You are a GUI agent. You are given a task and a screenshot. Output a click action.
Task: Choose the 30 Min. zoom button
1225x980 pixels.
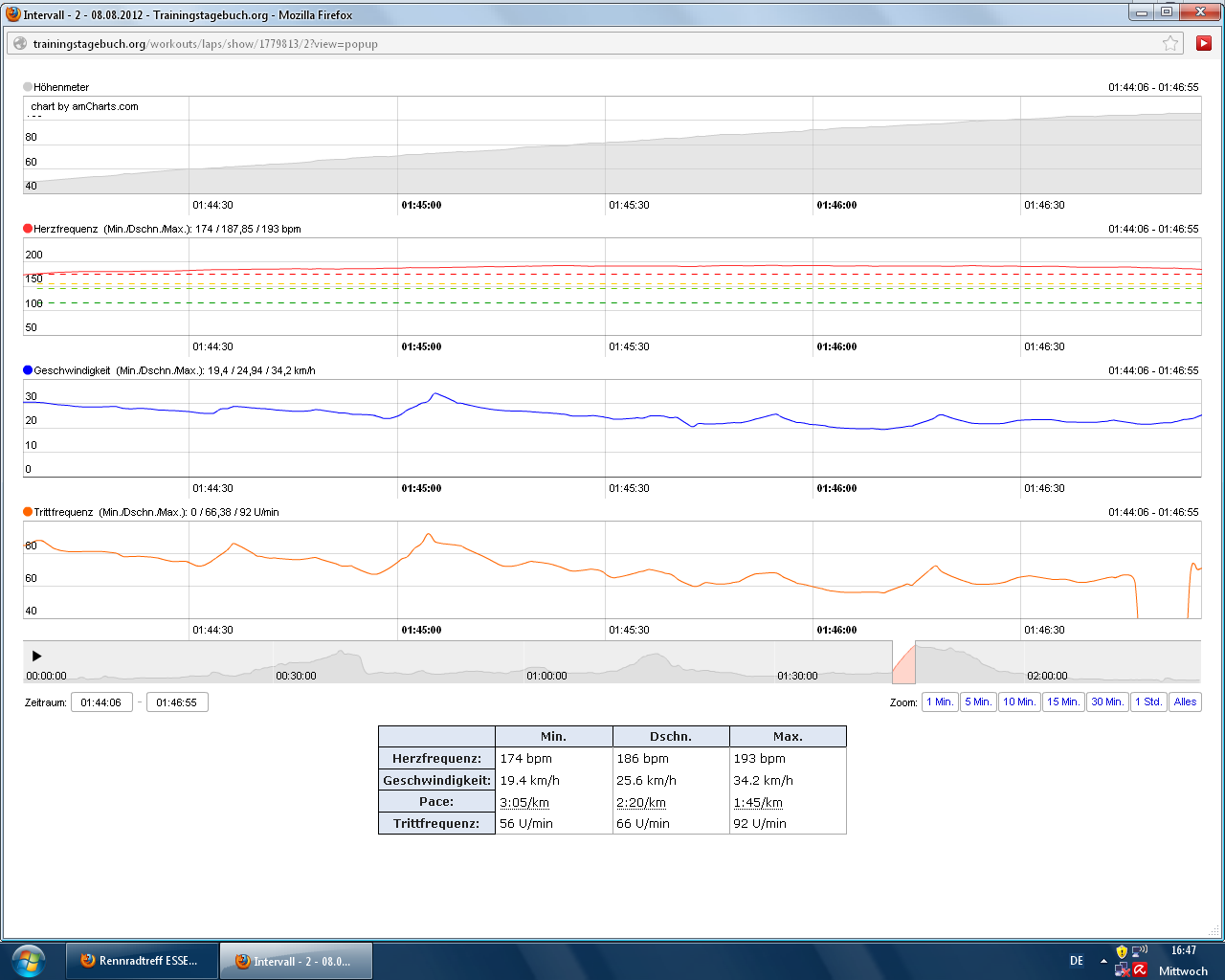[1107, 702]
